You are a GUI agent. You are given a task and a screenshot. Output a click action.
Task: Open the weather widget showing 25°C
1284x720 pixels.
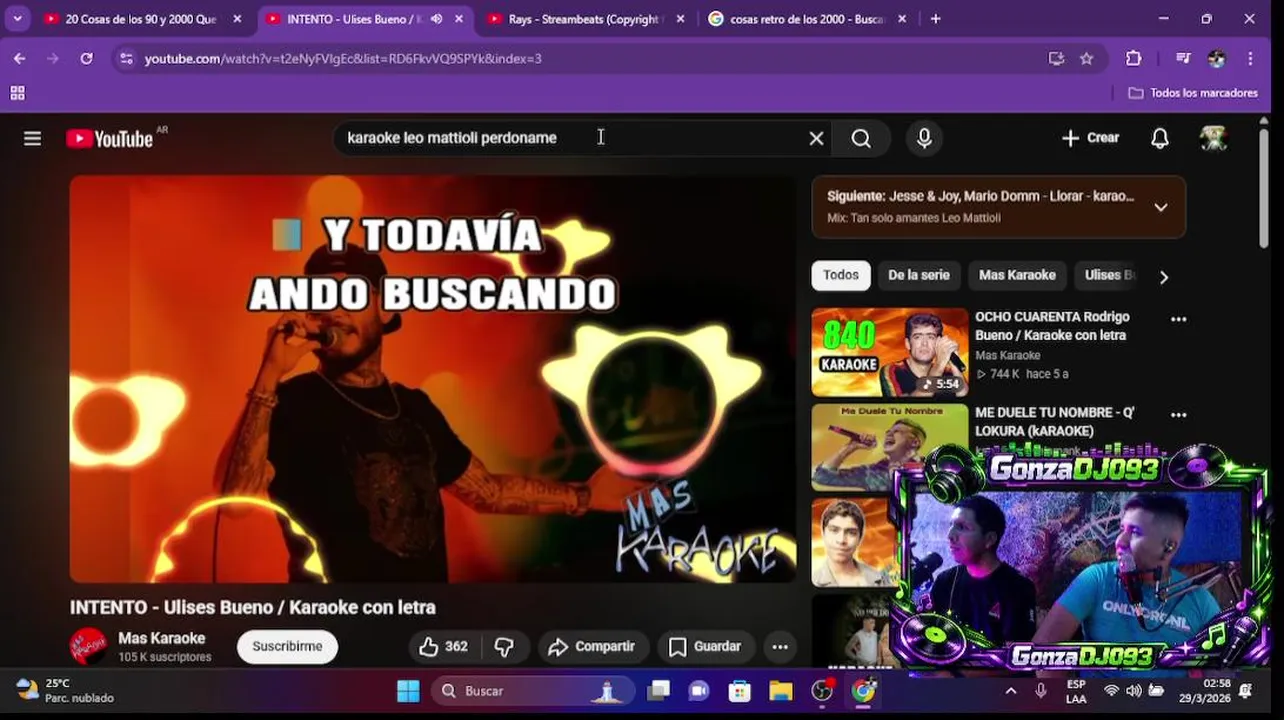(x=65, y=691)
